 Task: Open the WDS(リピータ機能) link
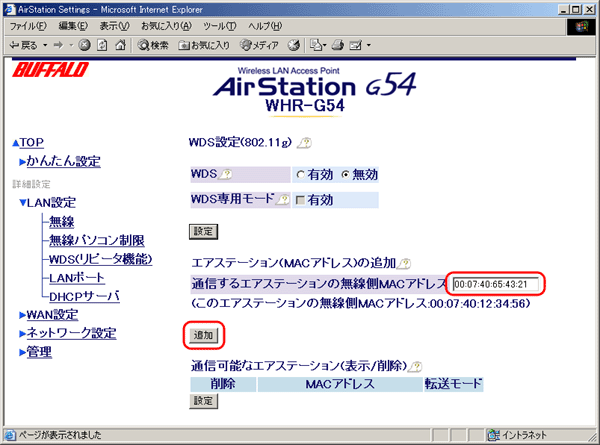101,259
